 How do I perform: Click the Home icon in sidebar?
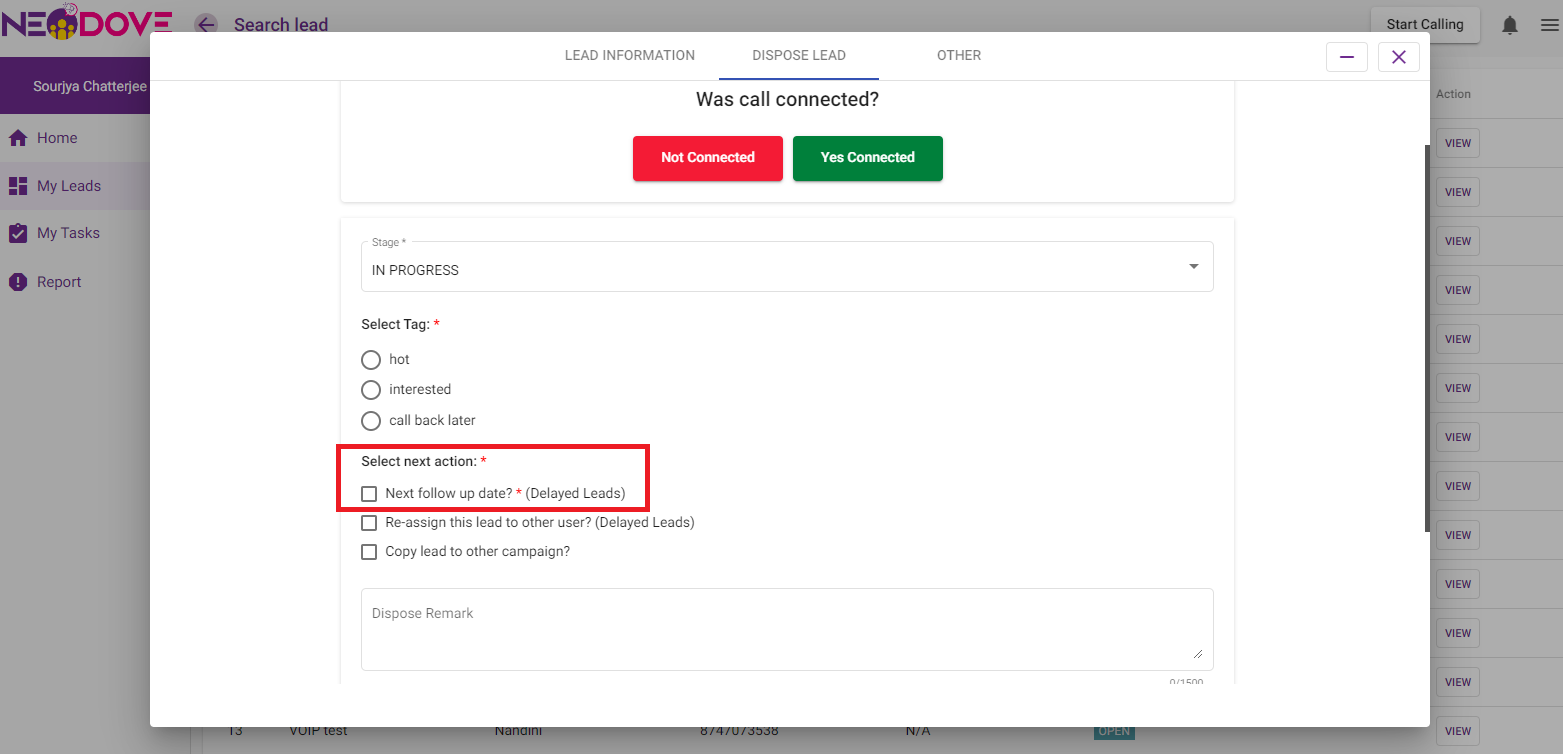pyautogui.click(x=18, y=138)
